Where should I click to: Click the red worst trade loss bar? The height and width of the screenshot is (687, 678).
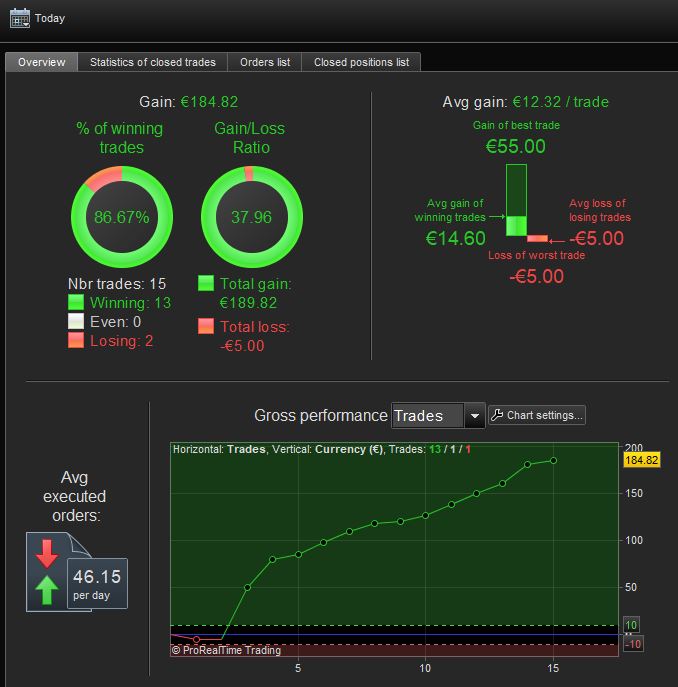point(537,239)
